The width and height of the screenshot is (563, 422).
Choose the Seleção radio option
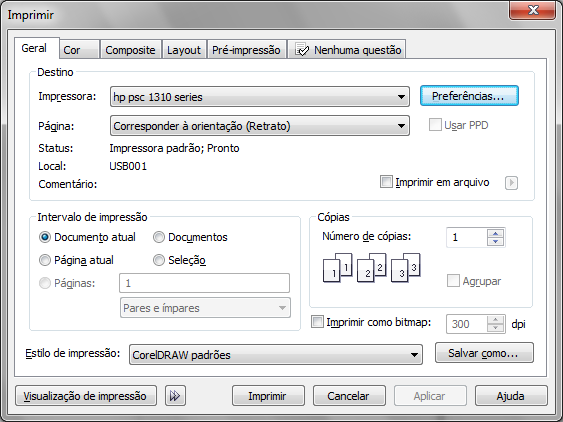(159, 260)
